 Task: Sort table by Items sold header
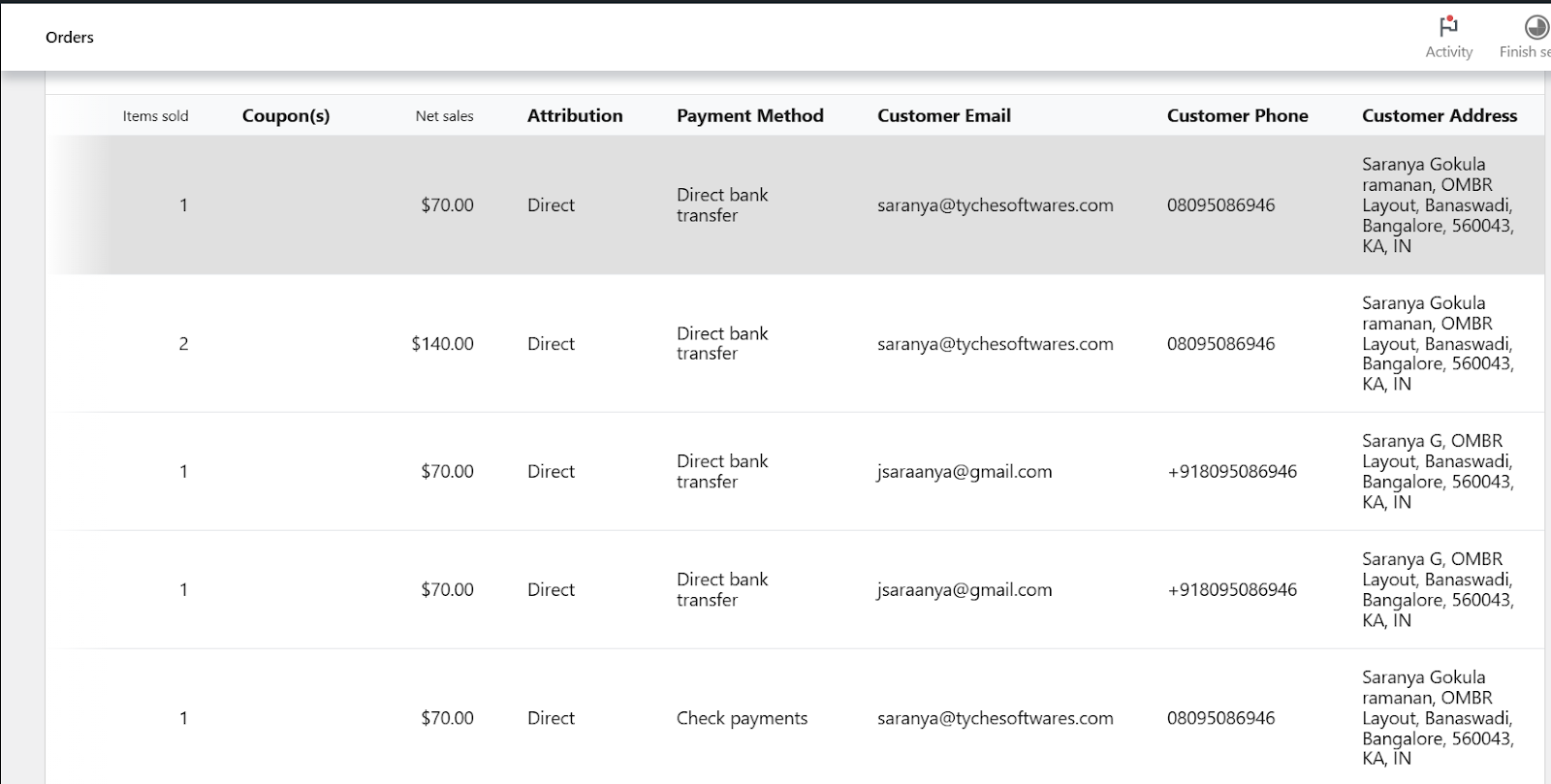[x=155, y=116]
